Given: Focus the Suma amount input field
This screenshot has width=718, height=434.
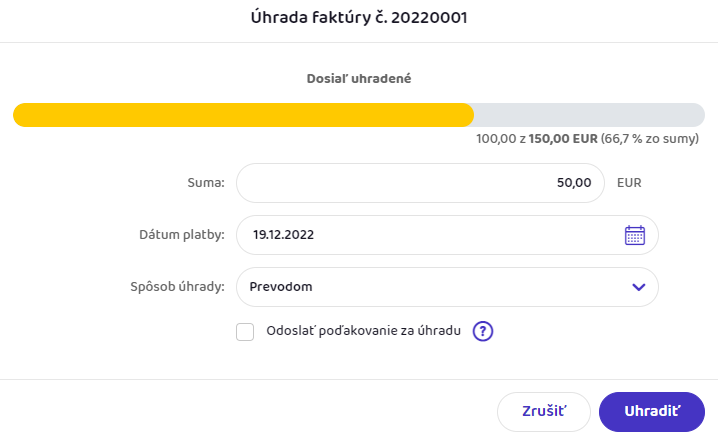Looking at the screenshot, I should (x=420, y=183).
